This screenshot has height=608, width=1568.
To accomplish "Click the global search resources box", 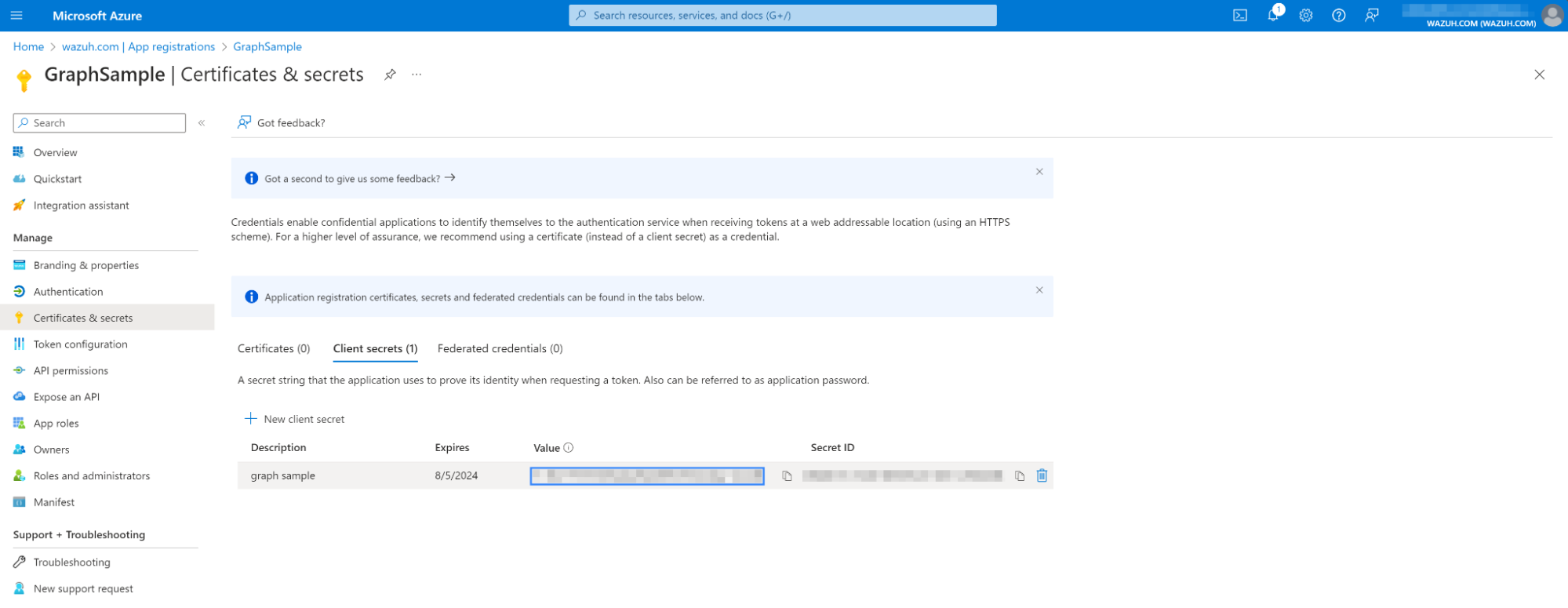I will [x=782, y=16].
